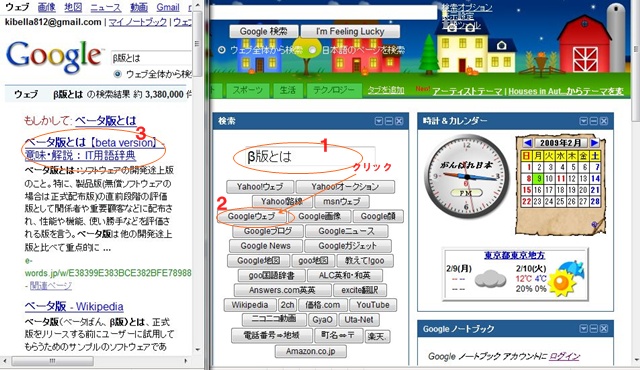This screenshot has width=640, height=370.
Task: Close the 時計＆カレンダー widget
Action: pos(604,121)
